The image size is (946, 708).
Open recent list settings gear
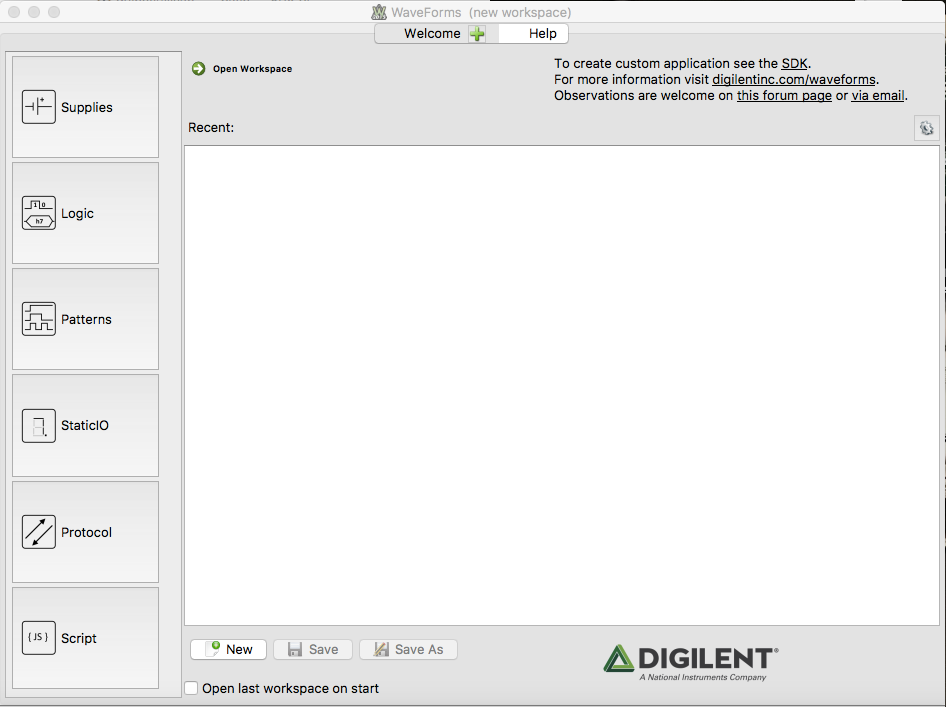click(x=927, y=128)
